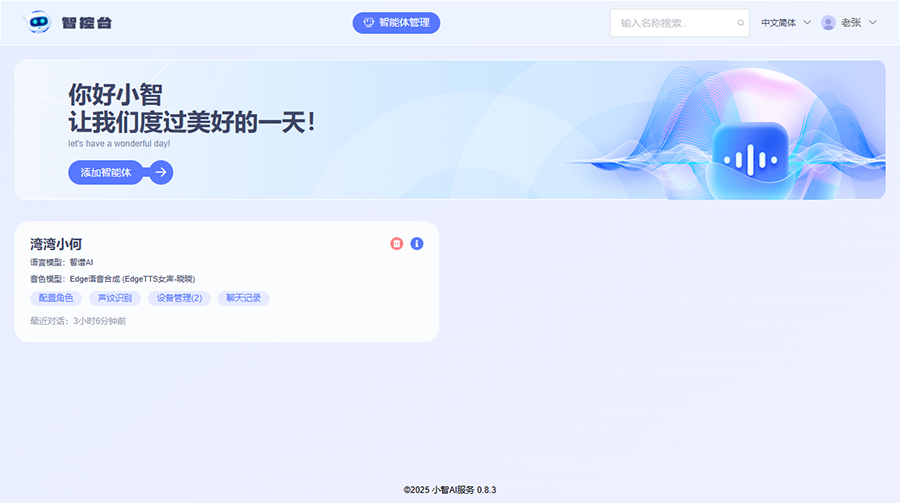Click the 添加智能体 button
This screenshot has width=900, height=503.
pos(106,173)
